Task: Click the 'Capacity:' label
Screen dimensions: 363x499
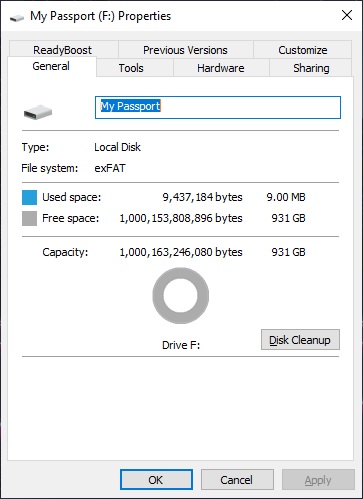Action: 65,252
